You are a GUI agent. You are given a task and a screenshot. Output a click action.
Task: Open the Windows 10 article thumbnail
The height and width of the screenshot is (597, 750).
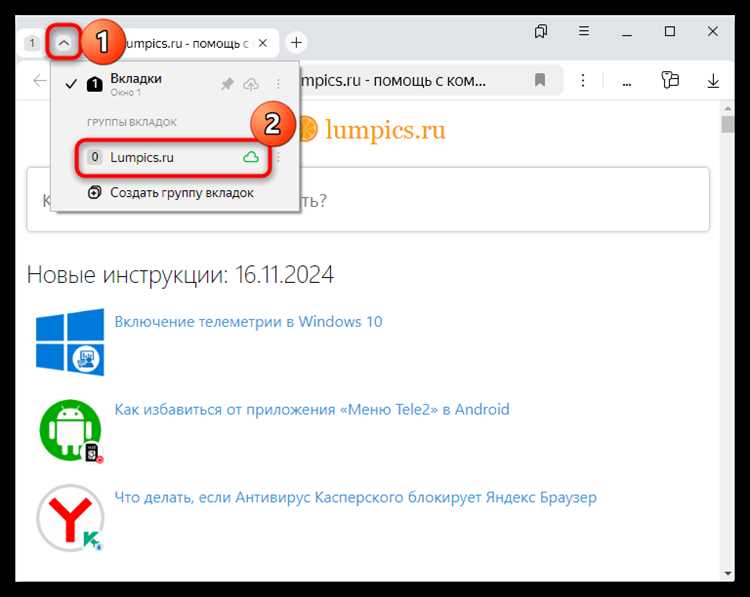coord(70,342)
